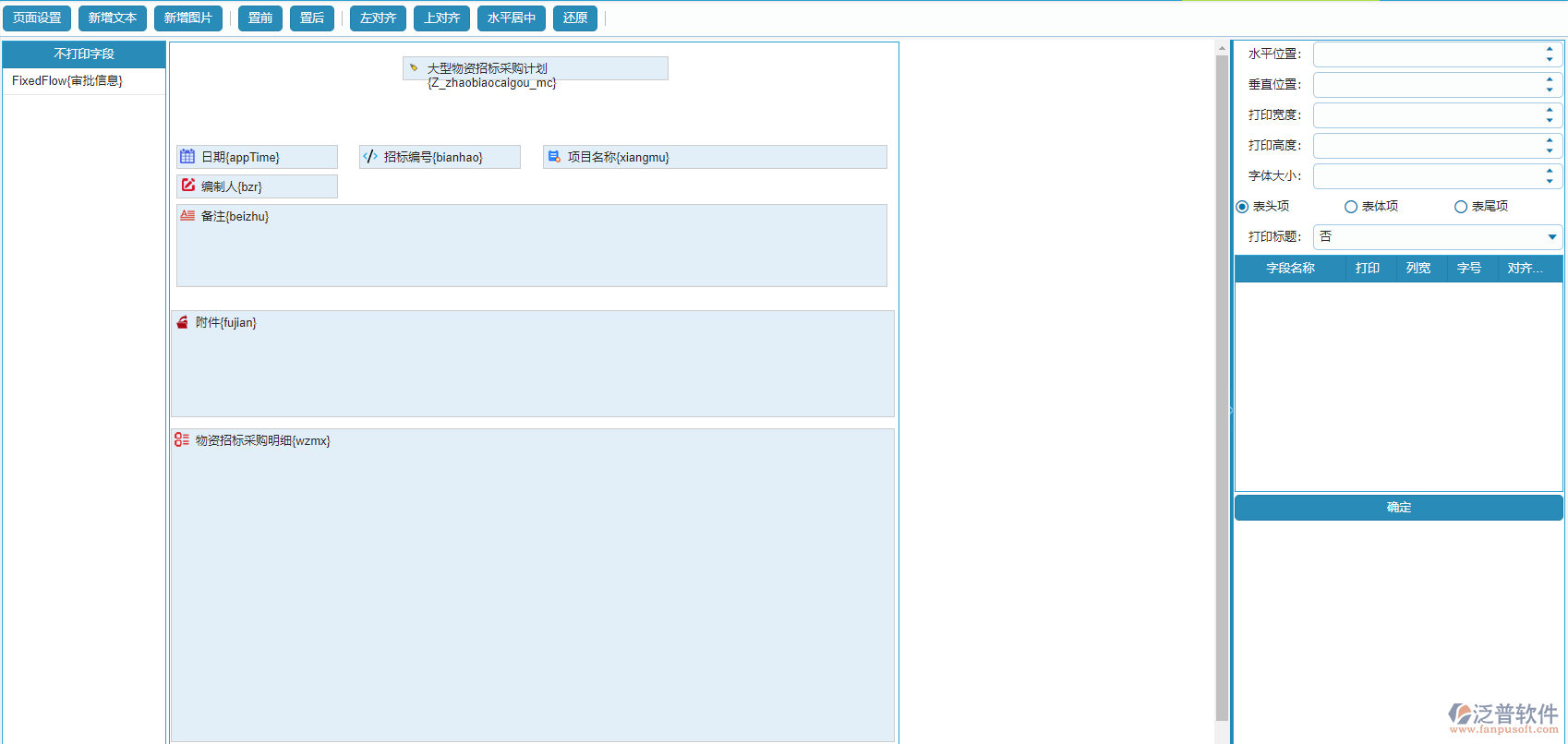Click the pencil icon beside 大型物资招标采购计划 title
Screen dimensions: 1568x744
[x=414, y=67]
